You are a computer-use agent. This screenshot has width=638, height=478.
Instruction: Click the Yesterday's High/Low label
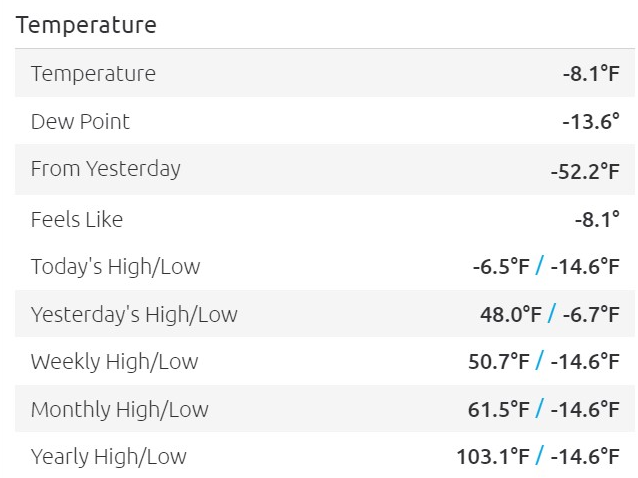point(134,314)
